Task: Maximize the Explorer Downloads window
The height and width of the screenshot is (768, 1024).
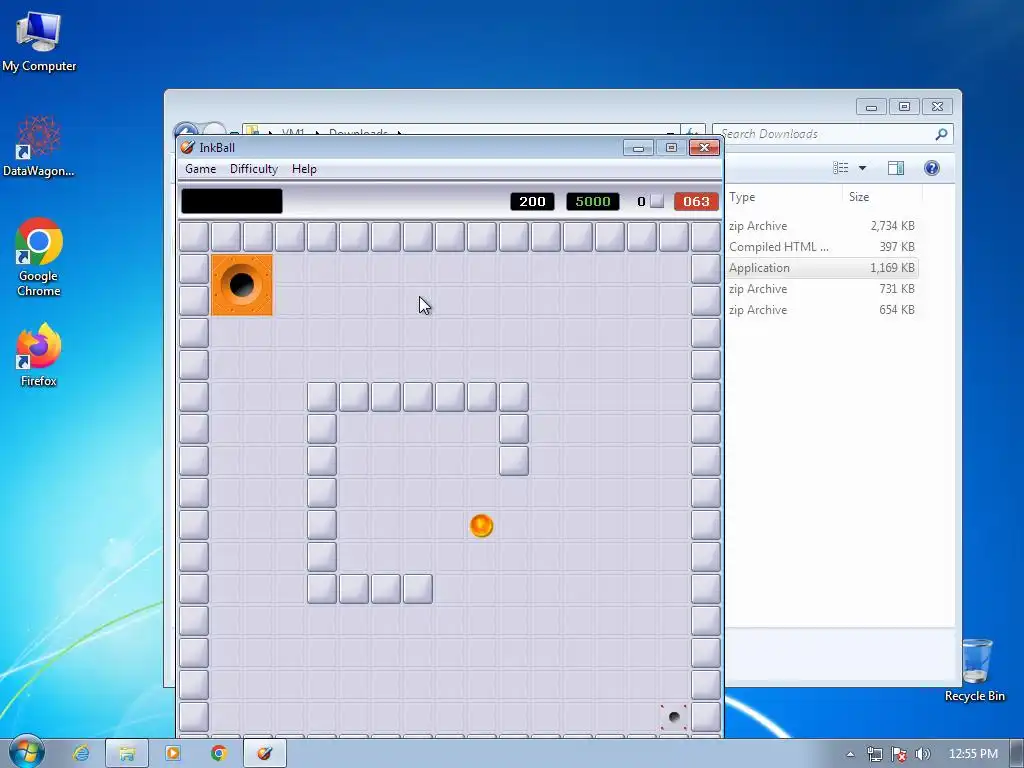Action: (x=904, y=106)
